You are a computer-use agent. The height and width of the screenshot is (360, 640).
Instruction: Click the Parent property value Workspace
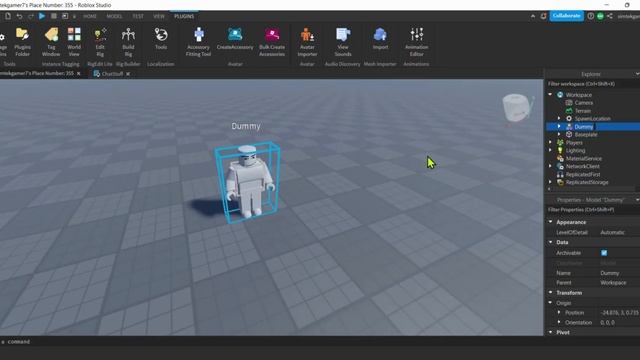tap(613, 282)
